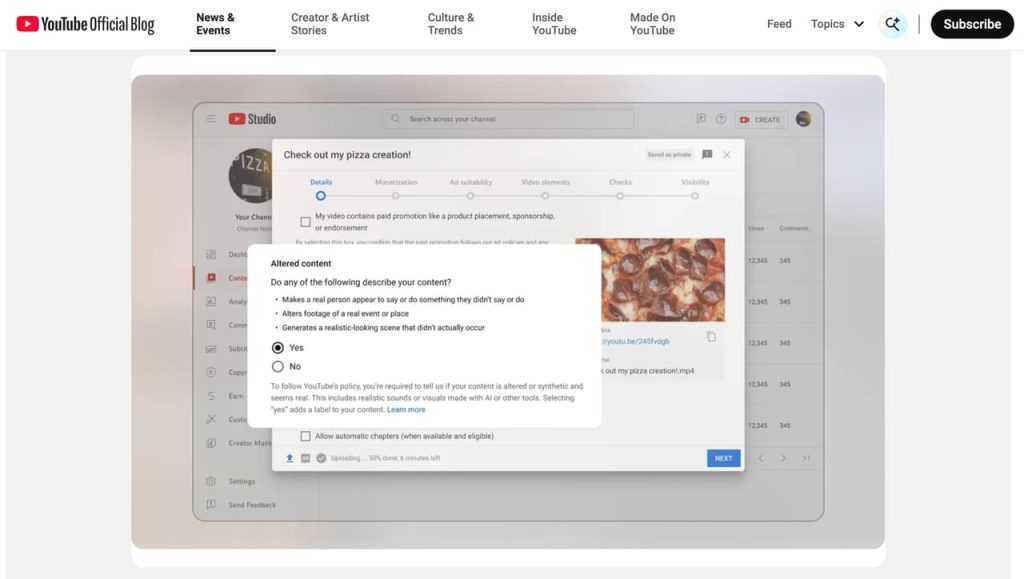Click 'Check out my pizza creation!' title
The image size is (1024, 579).
click(x=347, y=155)
